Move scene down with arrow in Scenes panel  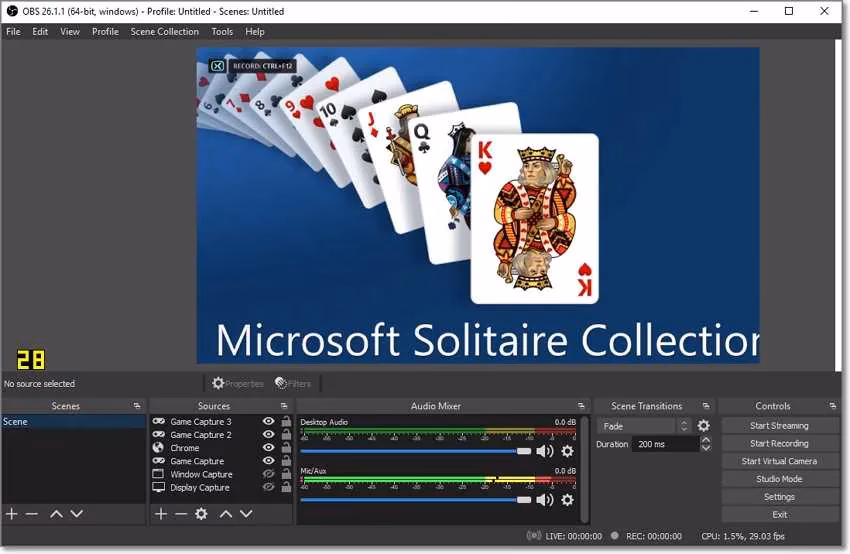point(77,513)
